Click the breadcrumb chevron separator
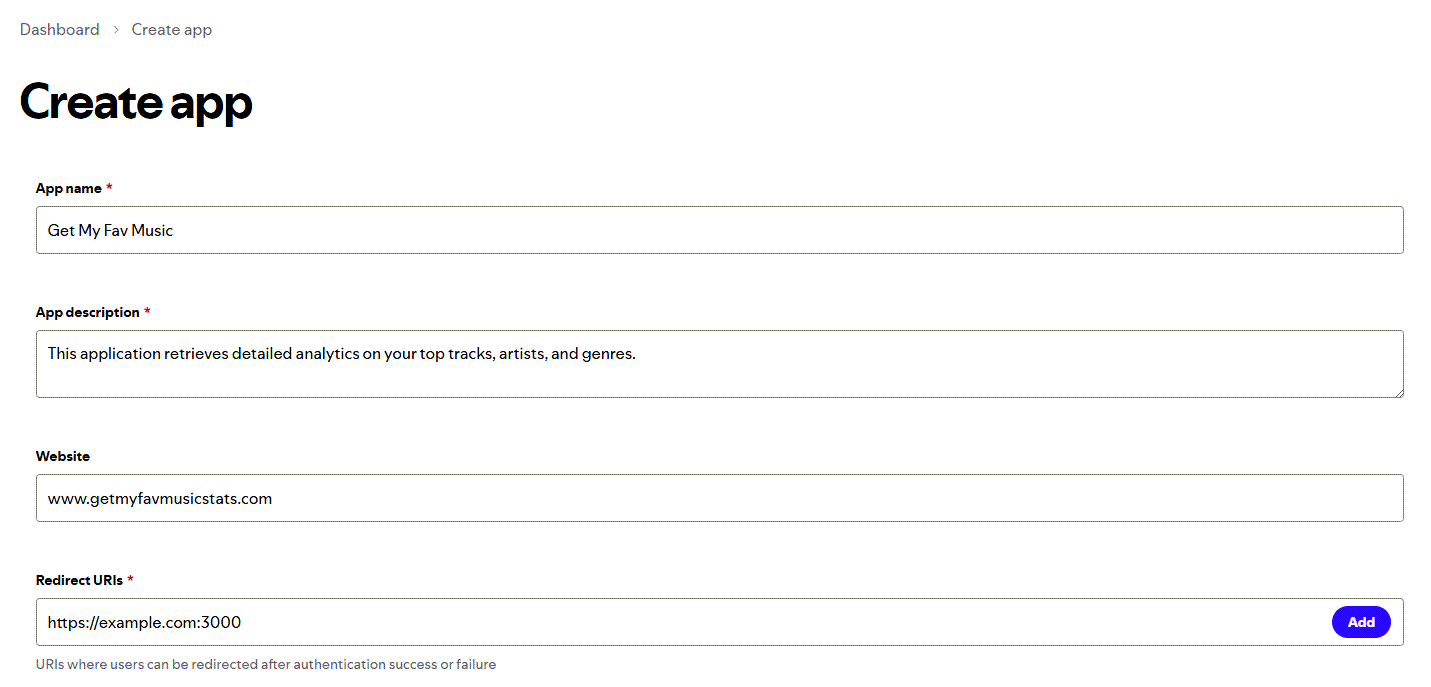 pos(114,29)
